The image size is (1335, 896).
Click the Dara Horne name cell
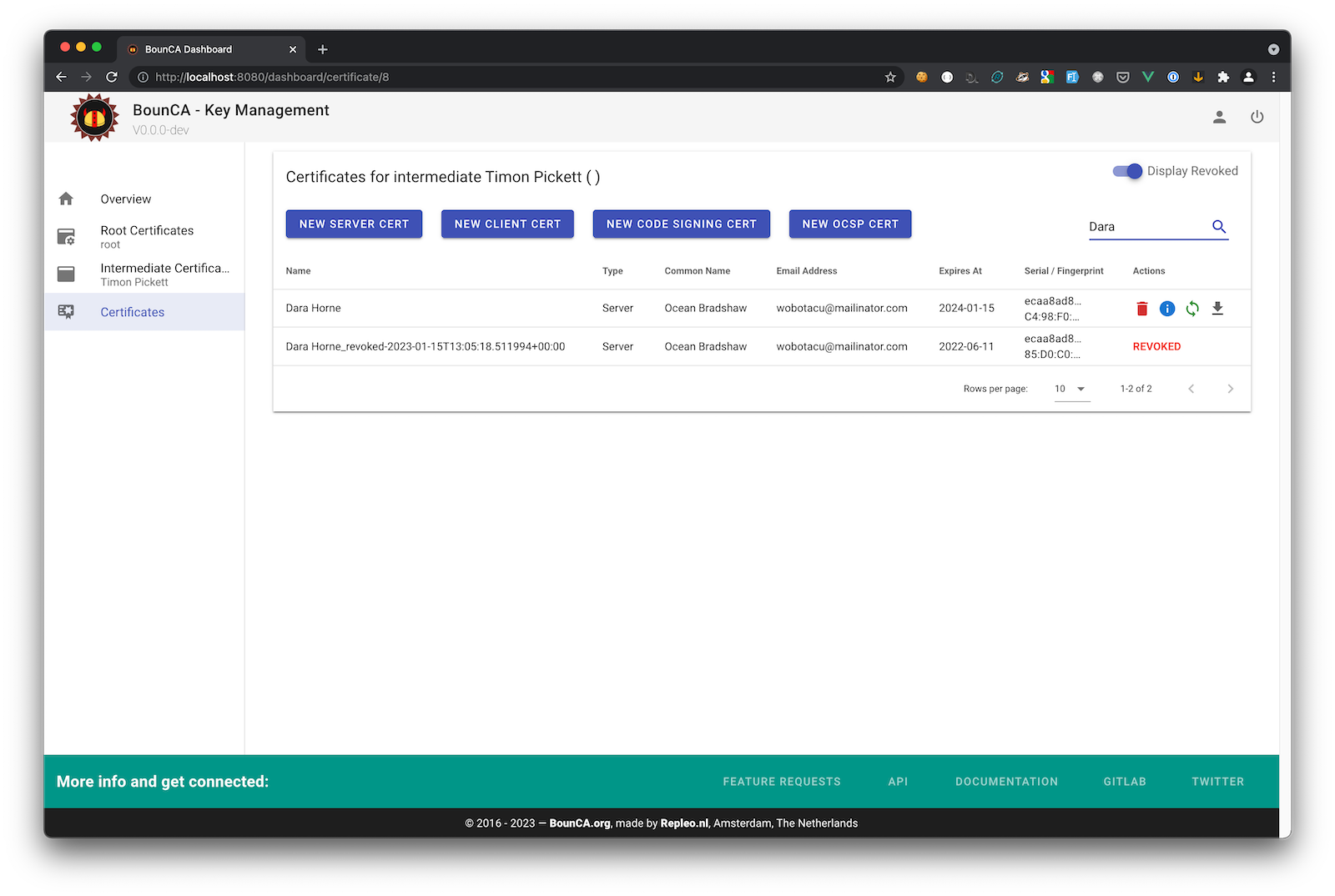[313, 308]
